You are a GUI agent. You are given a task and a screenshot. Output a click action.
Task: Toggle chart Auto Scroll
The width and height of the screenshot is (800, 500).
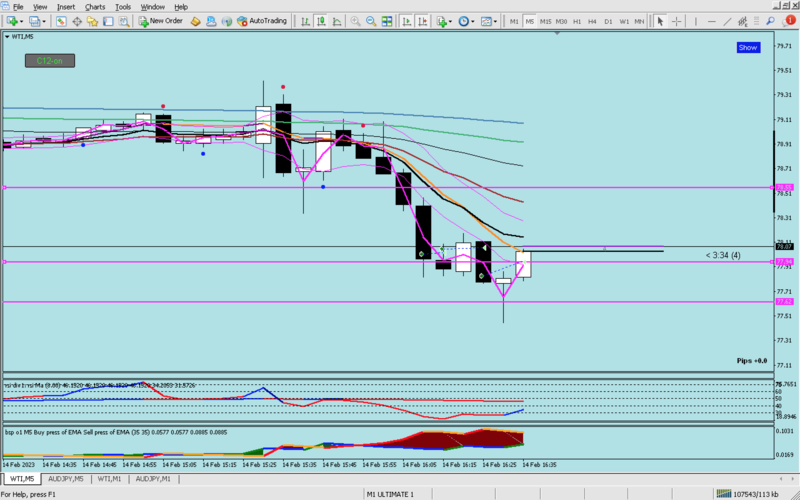407,21
